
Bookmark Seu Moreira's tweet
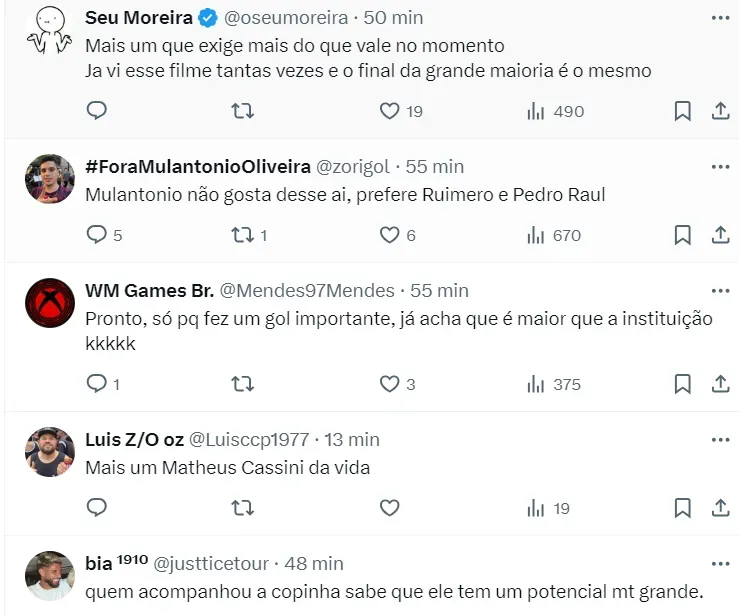tap(682, 111)
